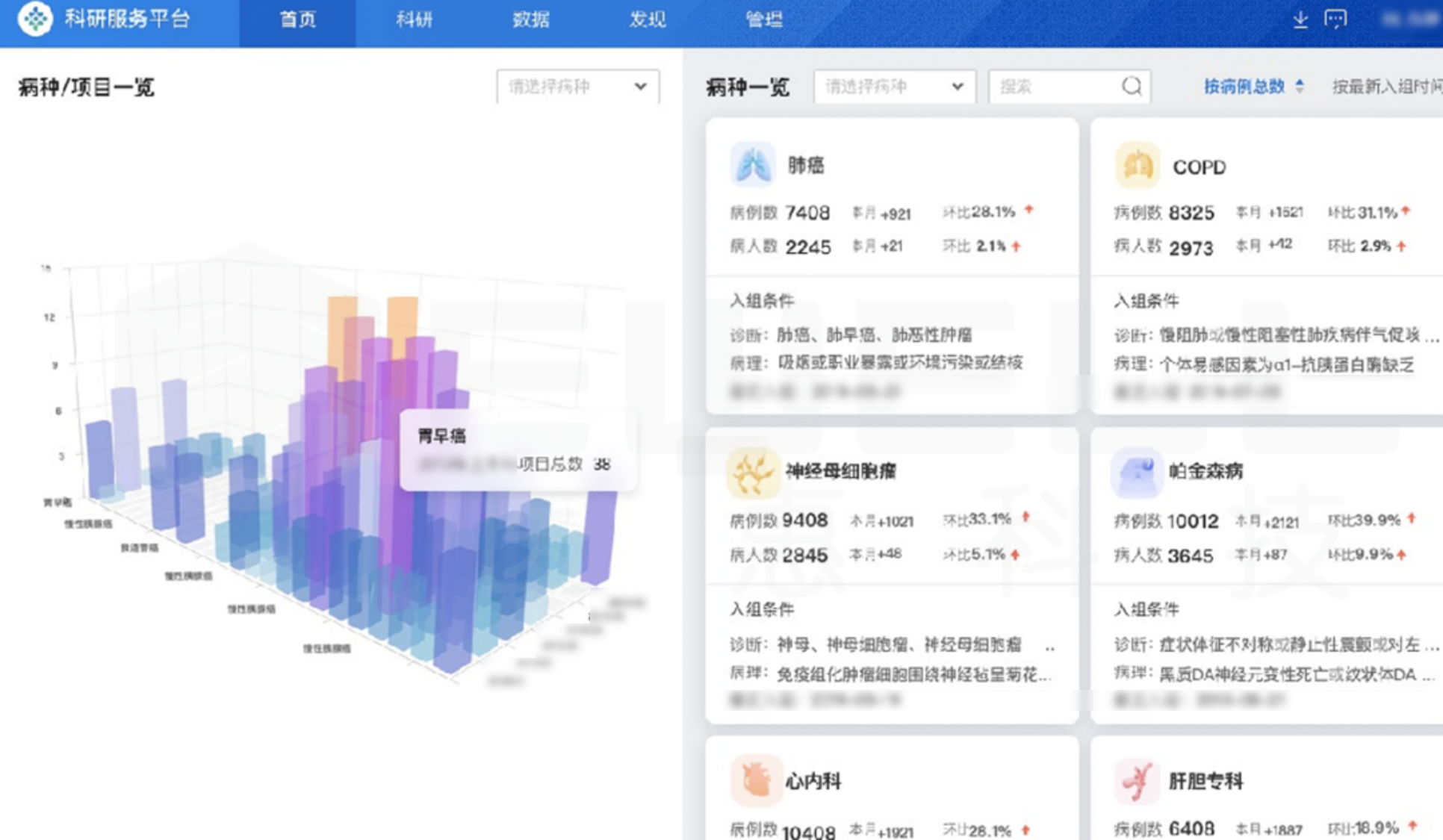Click the 肝胆专科 organ icon
This screenshot has width=1443, height=840.
tap(1137, 781)
